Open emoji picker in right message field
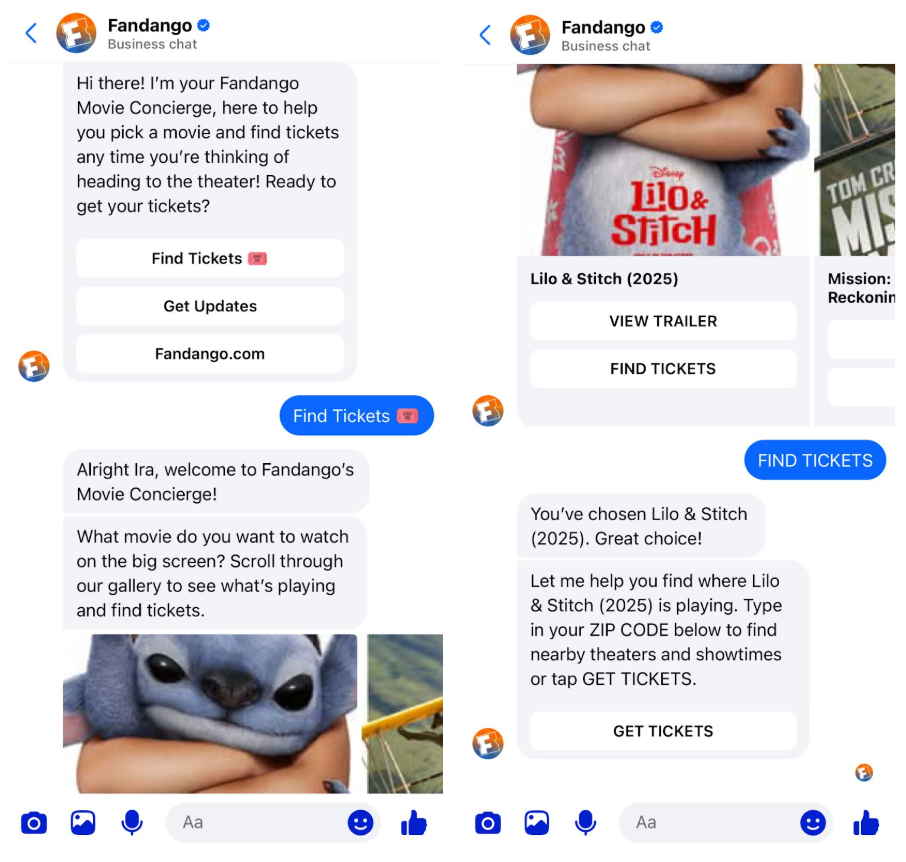Screen dimensions: 906x862 click(x=812, y=823)
